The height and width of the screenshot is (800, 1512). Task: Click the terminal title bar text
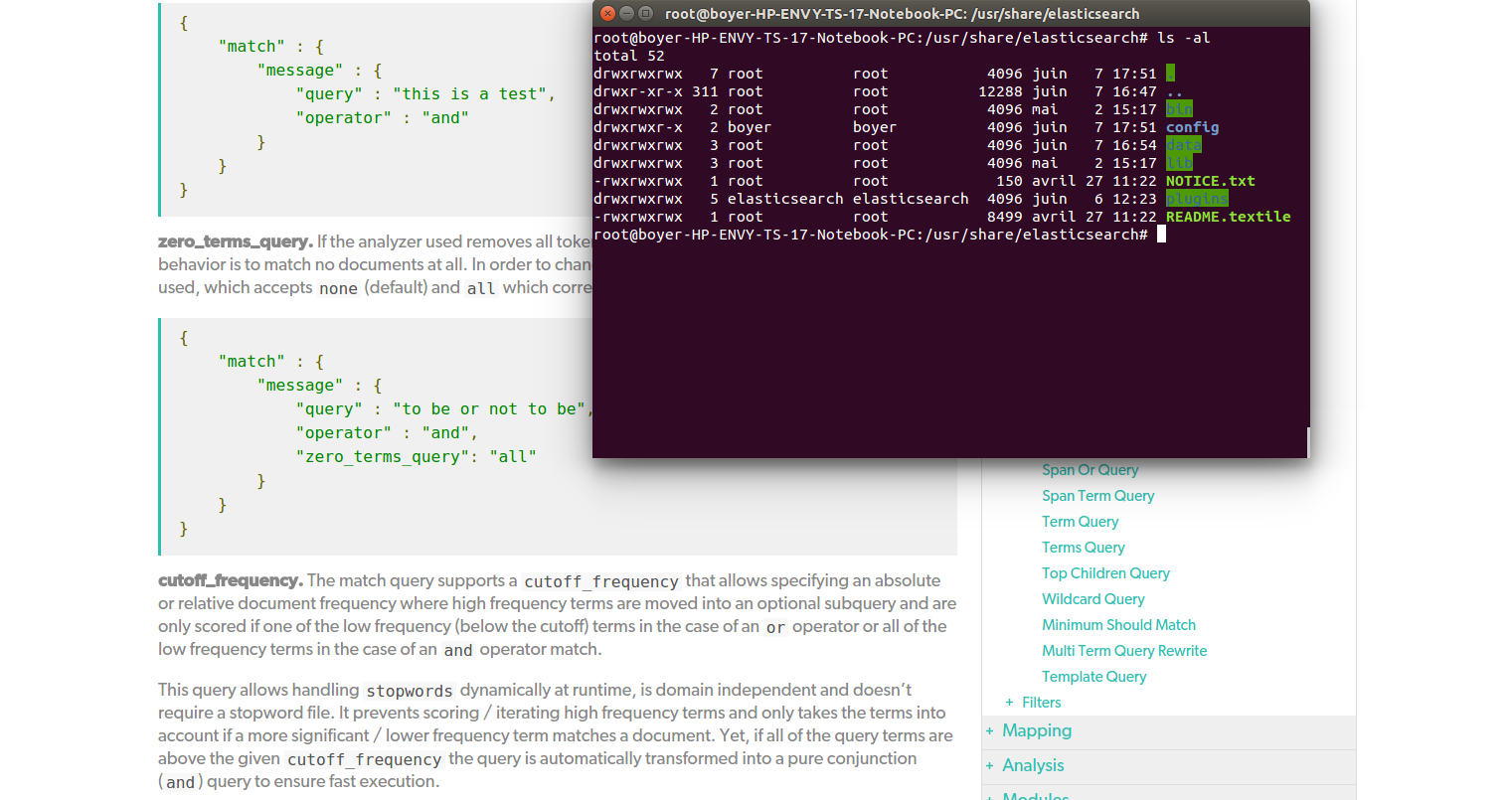pos(902,14)
